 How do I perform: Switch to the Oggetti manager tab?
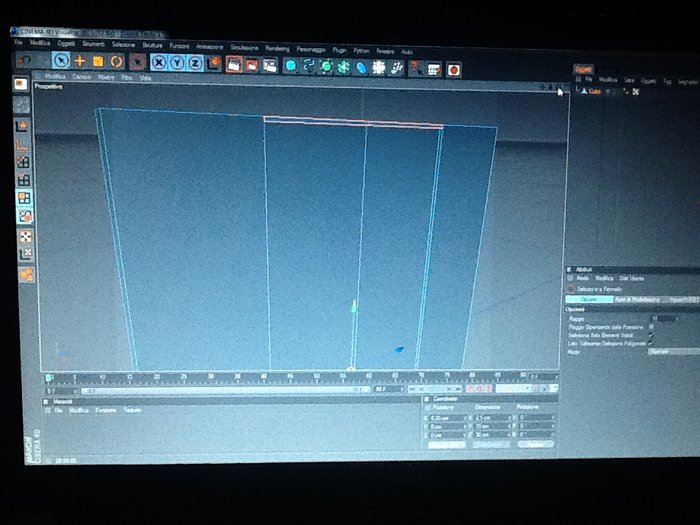coord(583,69)
